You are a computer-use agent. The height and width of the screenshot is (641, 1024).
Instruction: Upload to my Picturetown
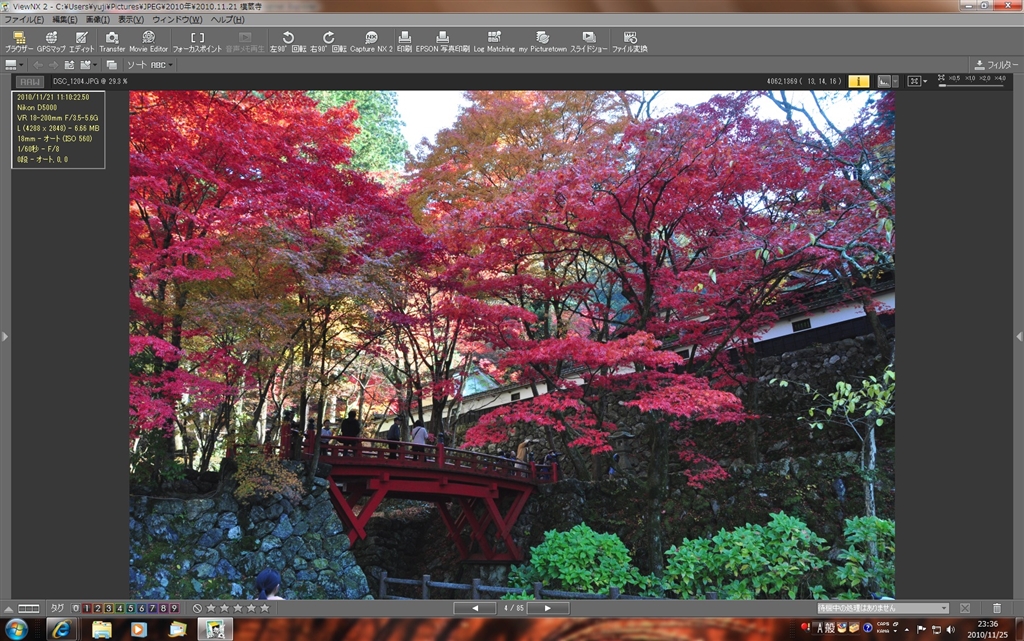pyautogui.click(x=542, y=41)
